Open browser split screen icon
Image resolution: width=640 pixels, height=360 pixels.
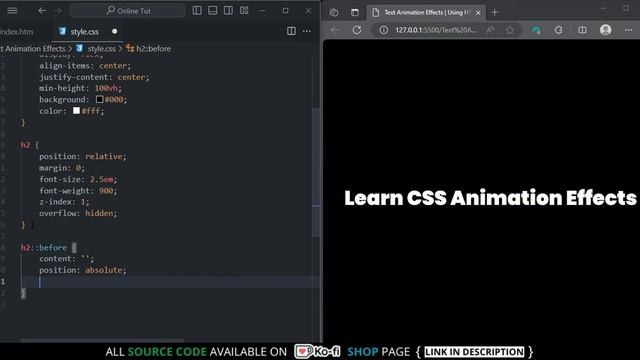(582, 30)
